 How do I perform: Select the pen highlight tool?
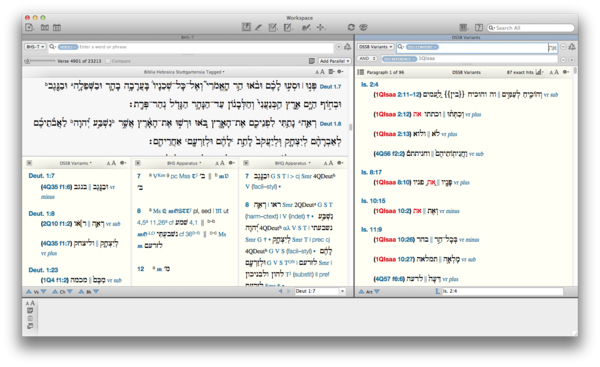tap(259, 27)
